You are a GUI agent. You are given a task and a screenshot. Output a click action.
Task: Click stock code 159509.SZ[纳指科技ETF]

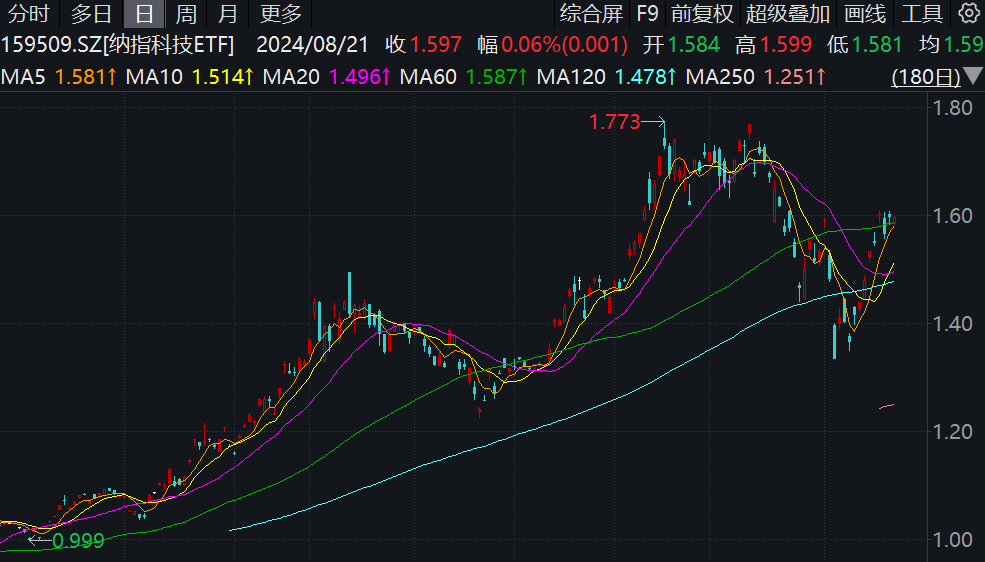[117, 45]
